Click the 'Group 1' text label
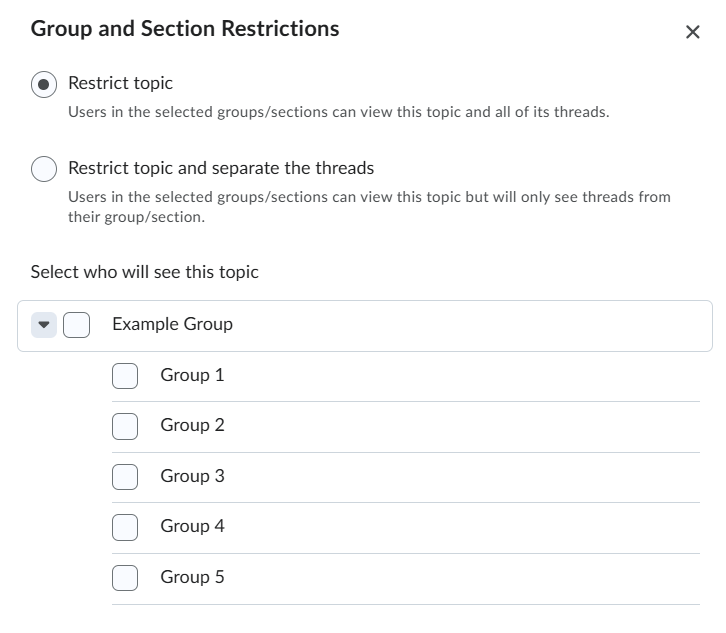 point(192,375)
